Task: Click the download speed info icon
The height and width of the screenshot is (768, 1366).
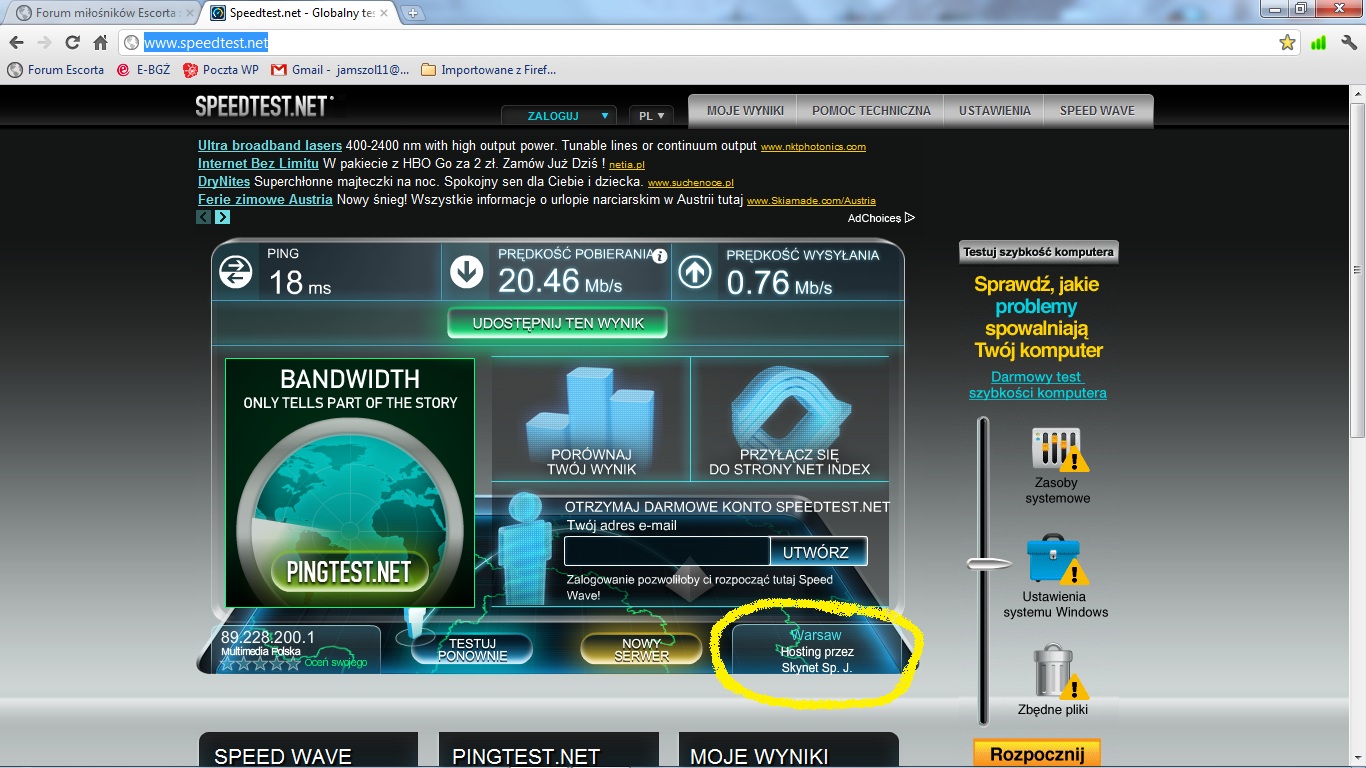Action: 660,256
